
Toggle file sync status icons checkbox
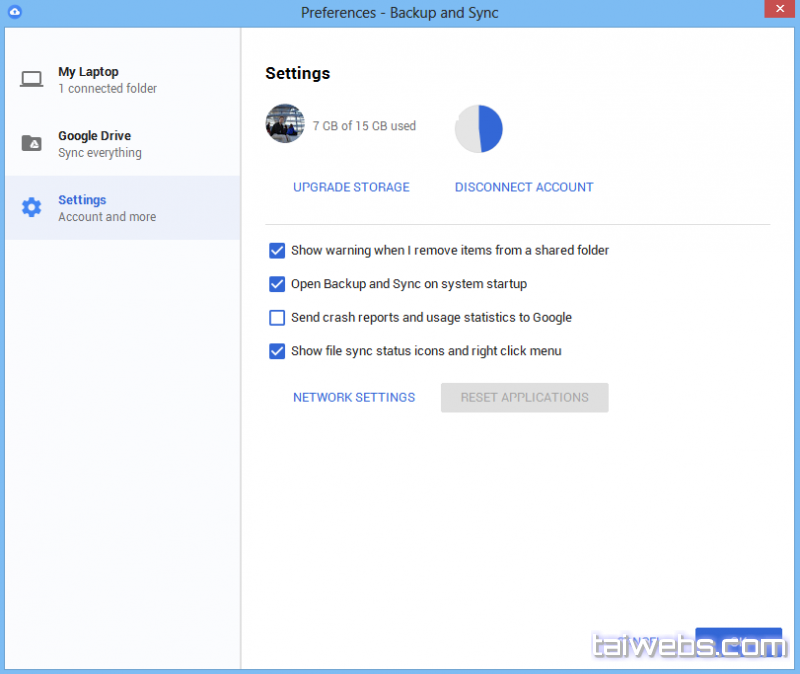(277, 351)
